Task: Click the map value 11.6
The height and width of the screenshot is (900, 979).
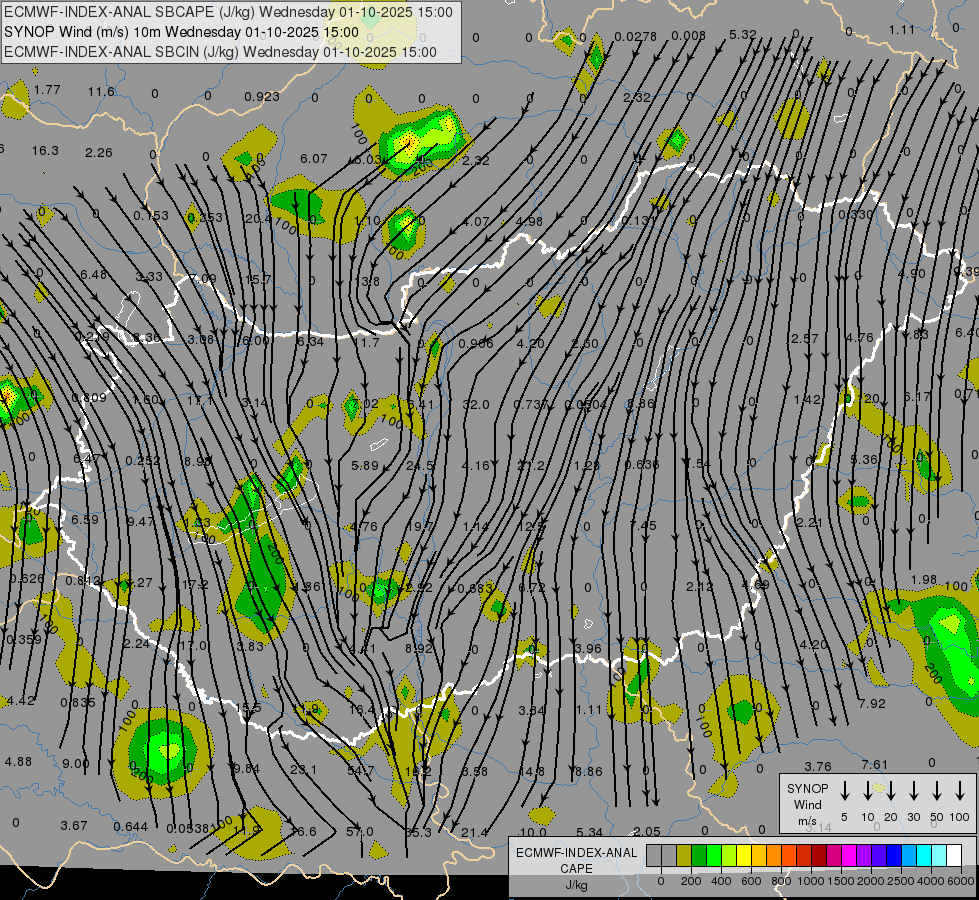Action: 101,92
